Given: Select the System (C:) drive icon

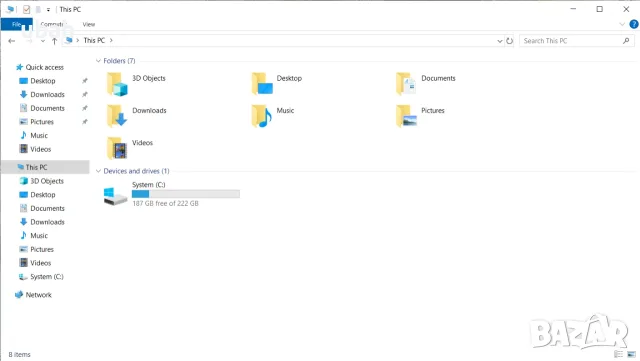Looking at the screenshot, I should click(115, 196).
